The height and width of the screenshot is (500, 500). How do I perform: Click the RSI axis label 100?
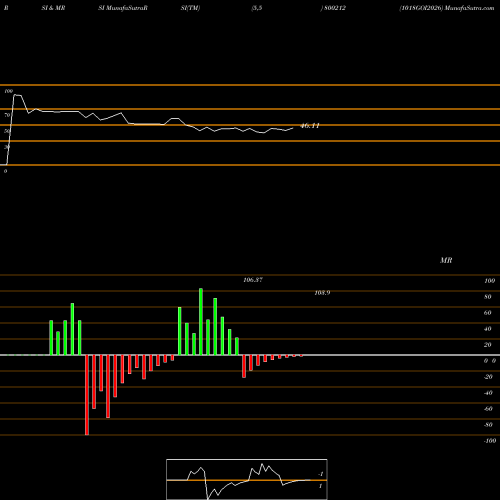click(8, 91)
